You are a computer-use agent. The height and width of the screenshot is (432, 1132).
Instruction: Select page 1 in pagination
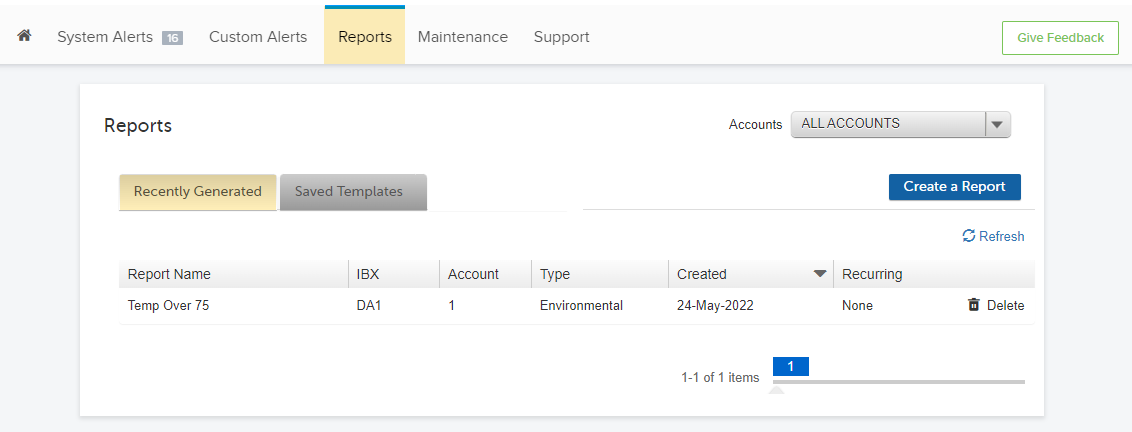[x=791, y=366]
